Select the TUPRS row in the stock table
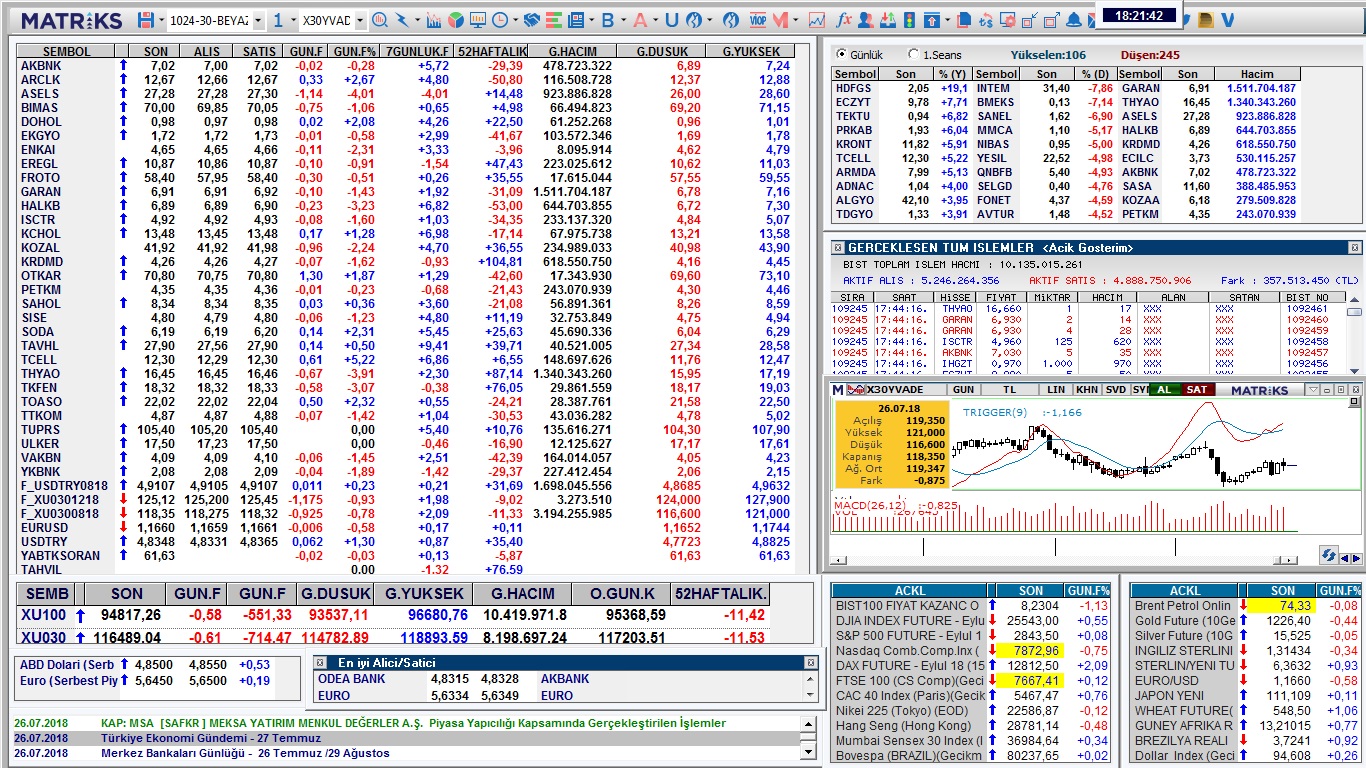The height and width of the screenshot is (768, 1366). point(405,430)
